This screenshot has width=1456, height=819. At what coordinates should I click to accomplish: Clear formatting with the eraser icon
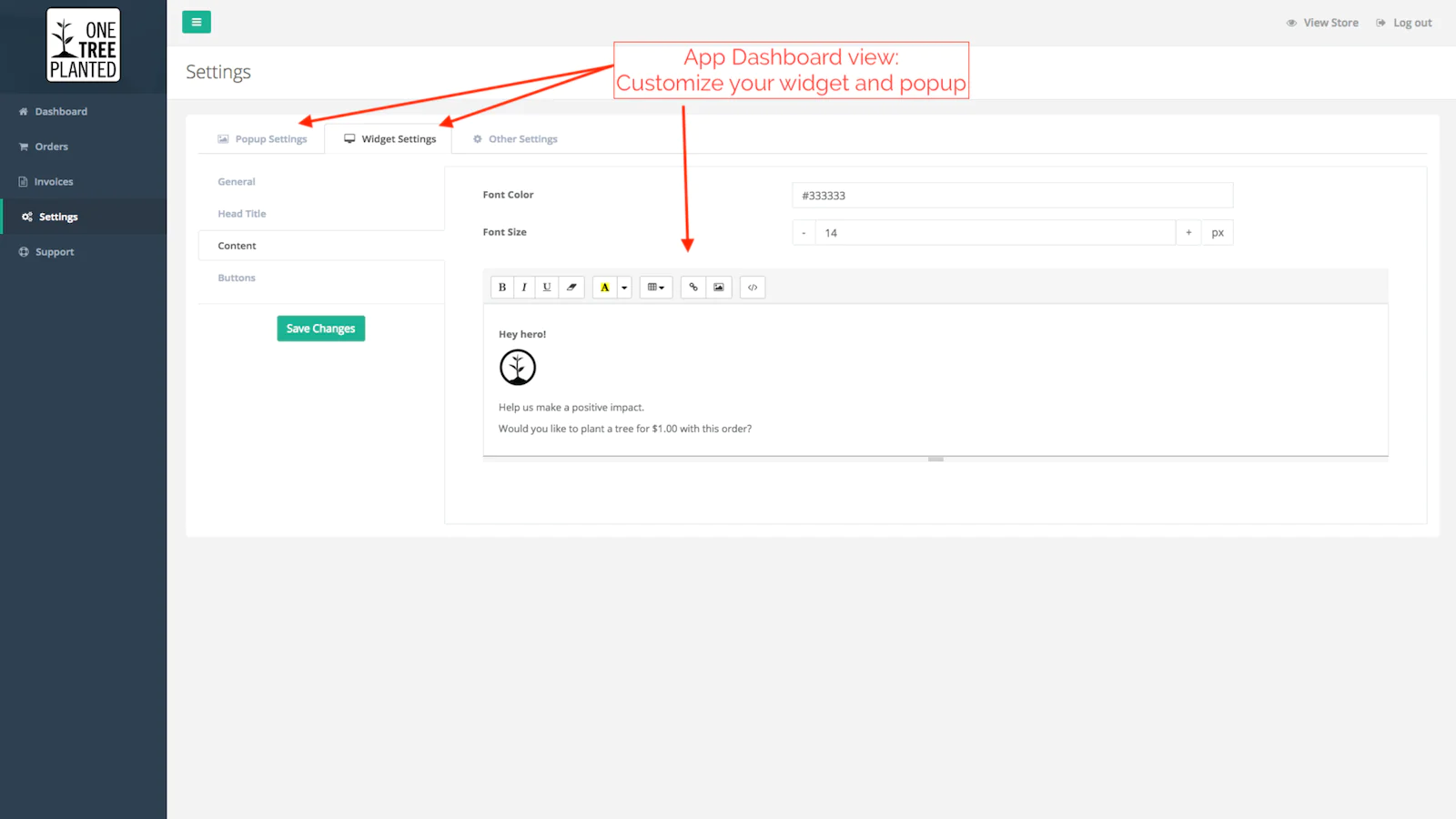click(x=571, y=288)
